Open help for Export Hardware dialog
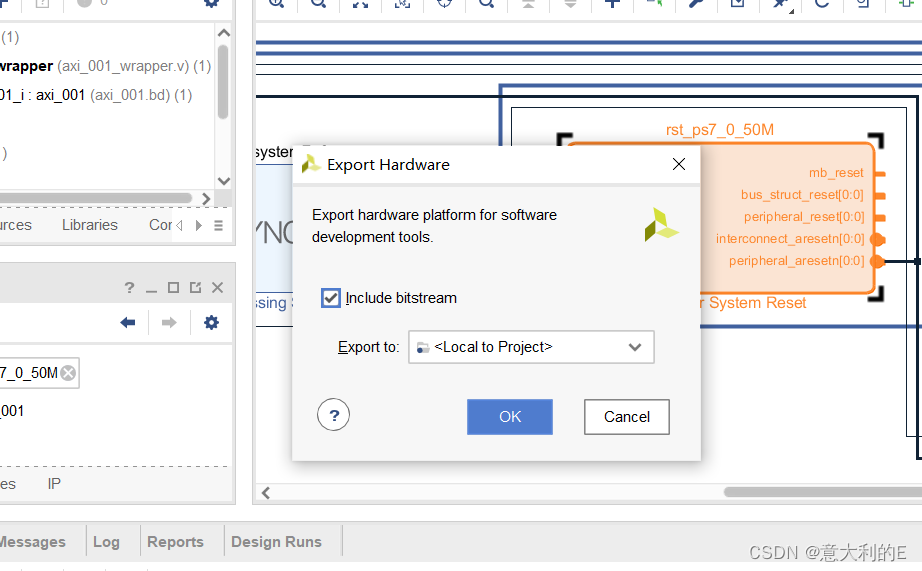Screen dimensions: 922x571 (x=333, y=415)
